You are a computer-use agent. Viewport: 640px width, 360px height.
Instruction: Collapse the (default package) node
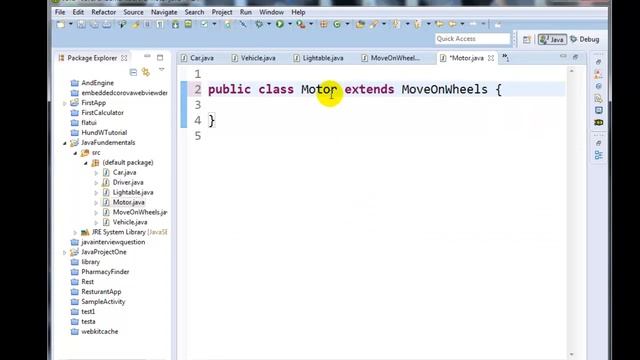(x=86, y=163)
